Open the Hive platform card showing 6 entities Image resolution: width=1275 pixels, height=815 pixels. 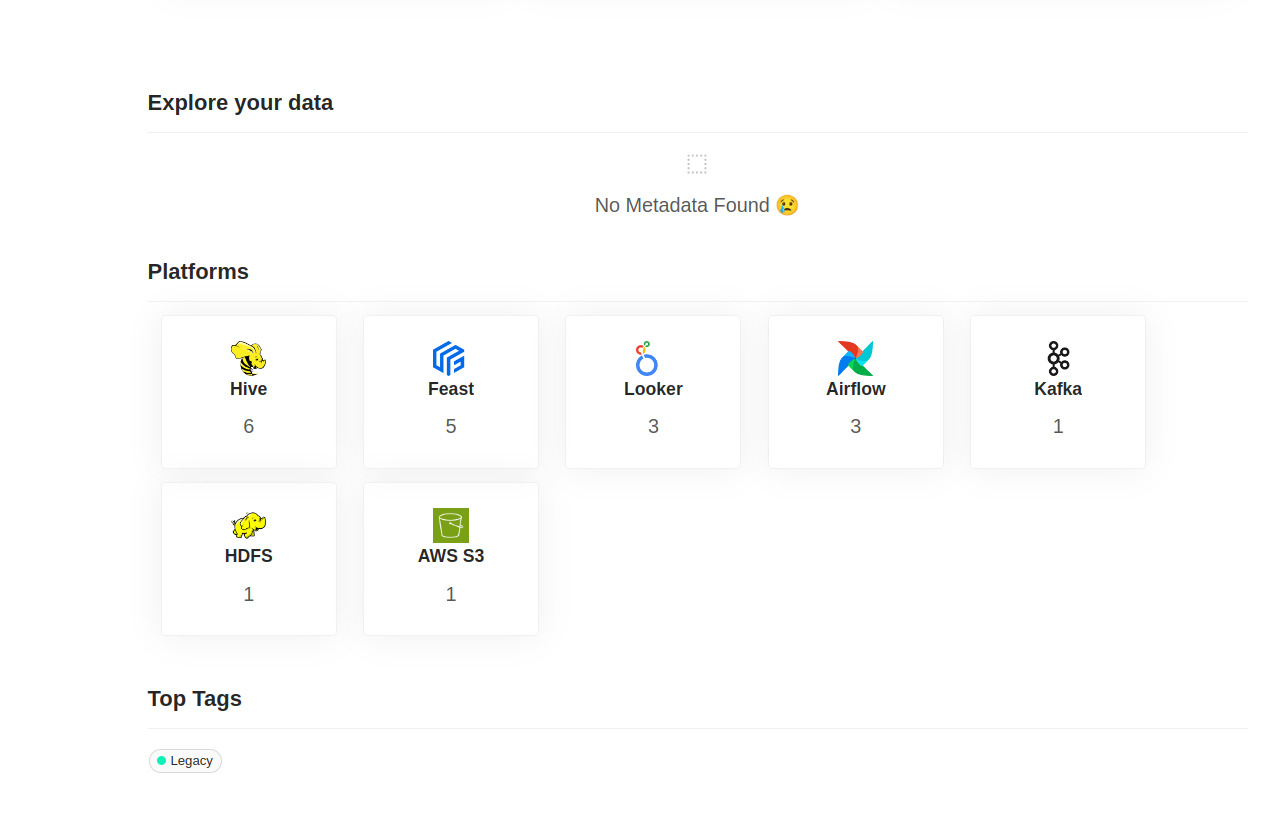248,391
